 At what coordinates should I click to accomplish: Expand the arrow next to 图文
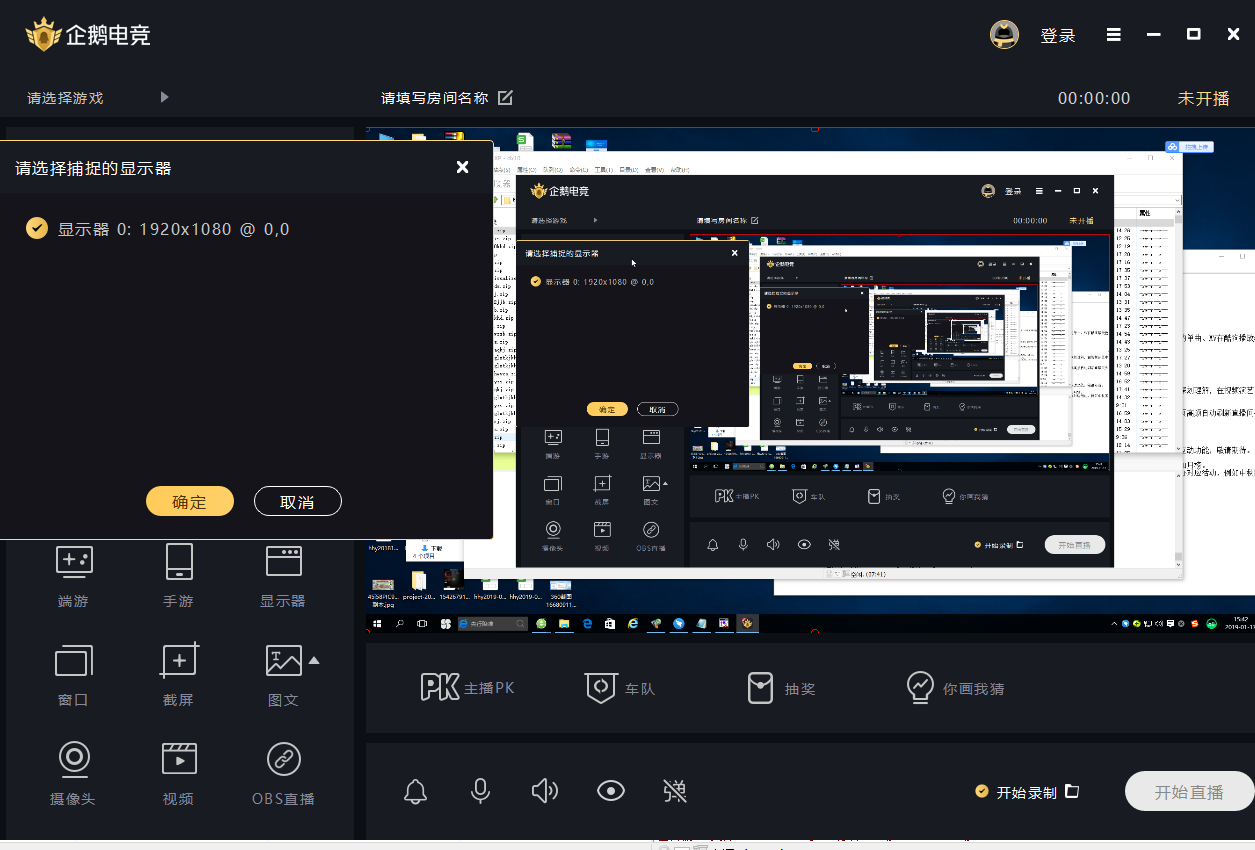[314, 660]
